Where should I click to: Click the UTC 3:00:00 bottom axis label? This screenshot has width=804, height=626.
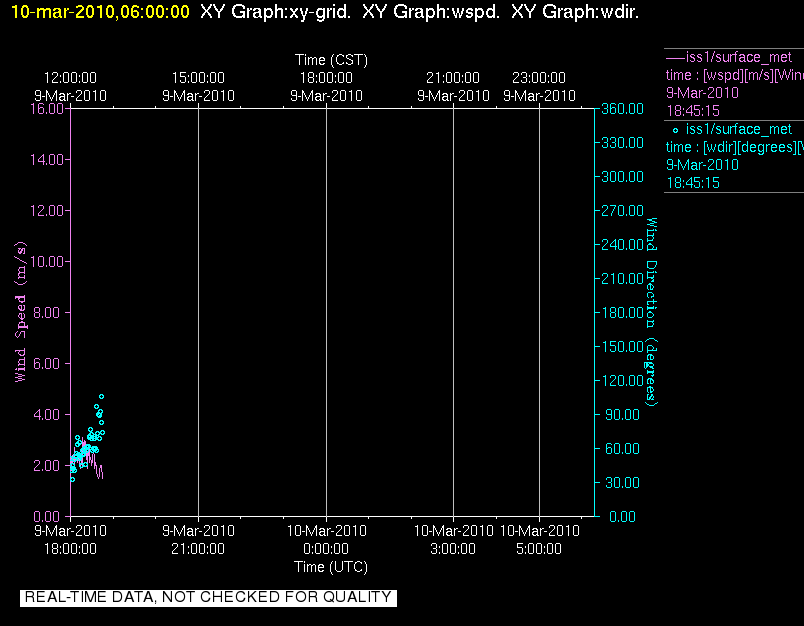[x=453, y=549]
